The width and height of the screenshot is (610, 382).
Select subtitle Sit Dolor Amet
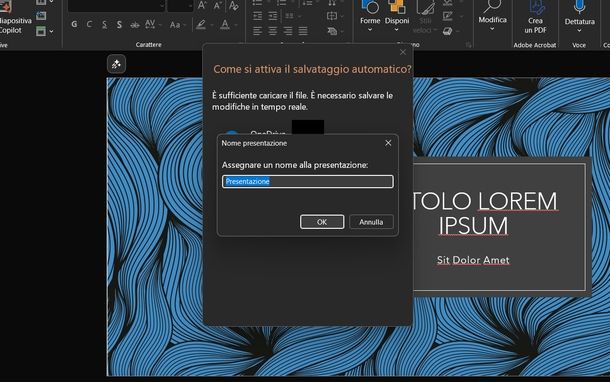(473, 260)
